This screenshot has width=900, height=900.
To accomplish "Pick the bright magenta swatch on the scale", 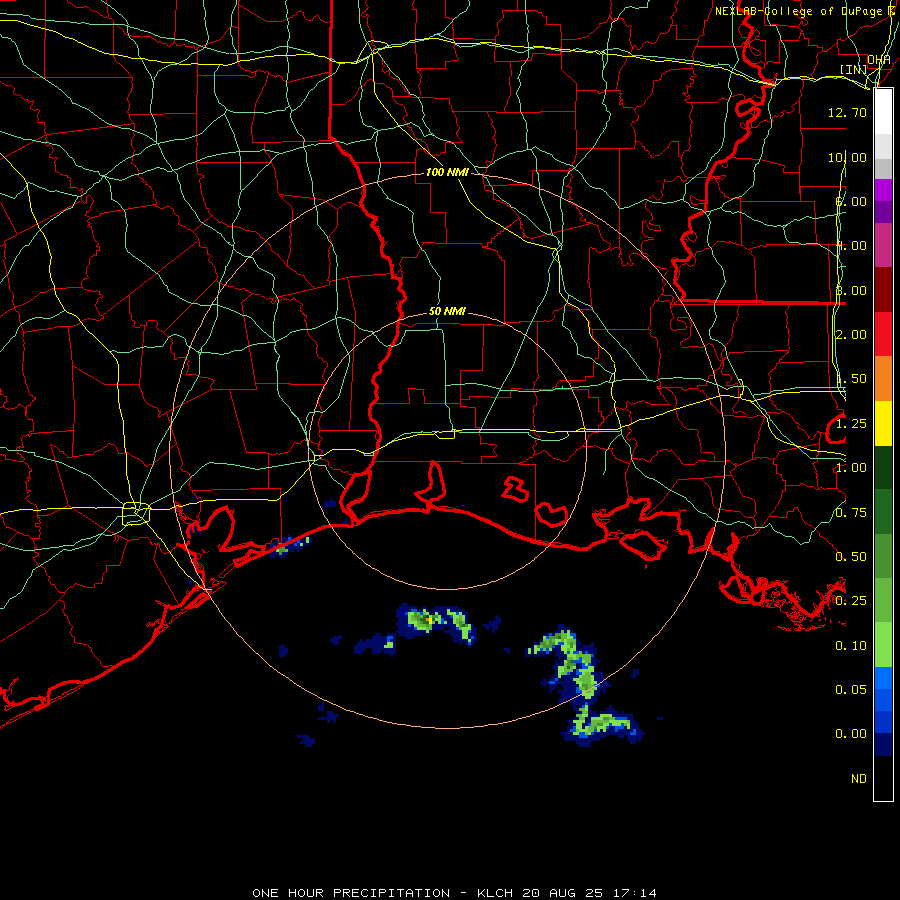I will tap(883, 190).
